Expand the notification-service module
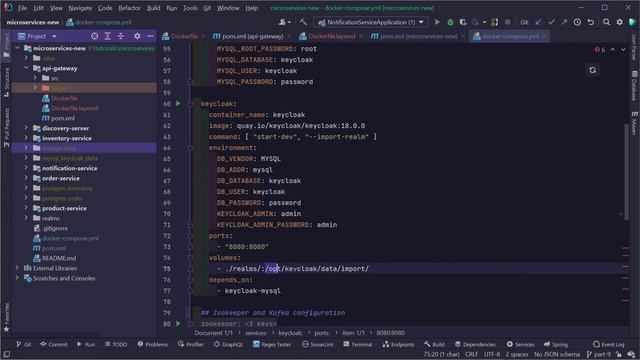The image size is (640, 360). tap(27, 168)
